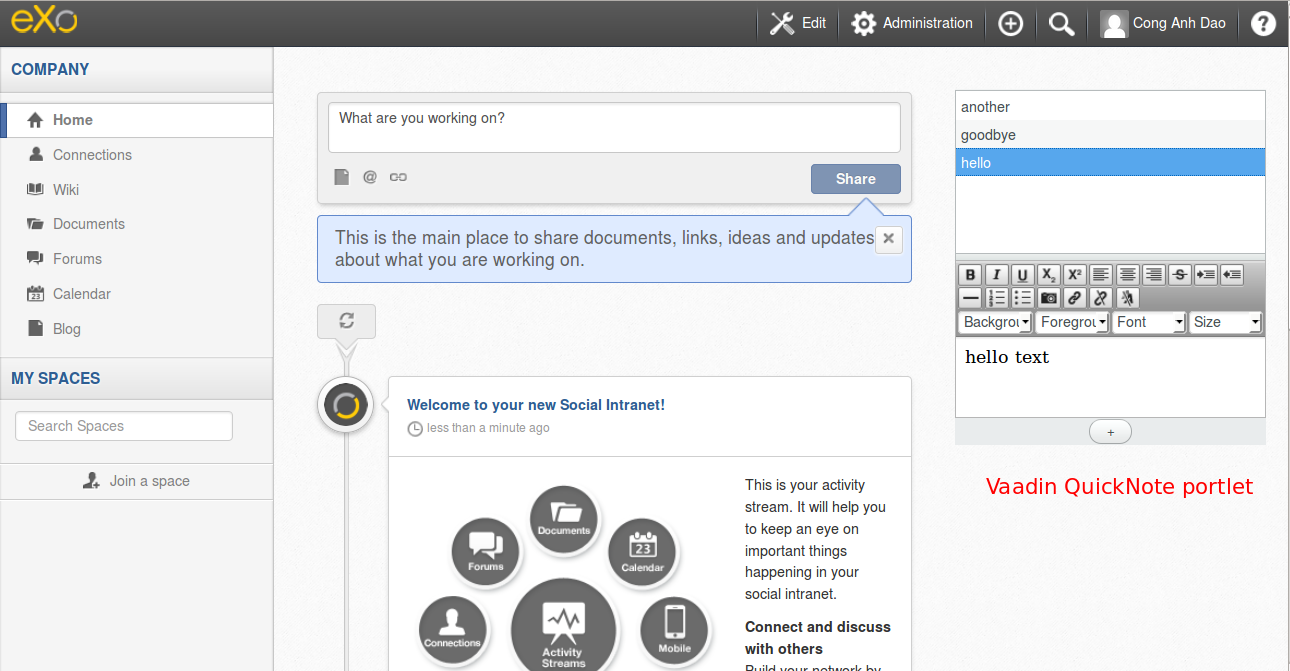Image resolution: width=1290 pixels, height=671 pixels.
Task: Toggle italic formatting in QuickNote editor
Action: click(x=996, y=275)
